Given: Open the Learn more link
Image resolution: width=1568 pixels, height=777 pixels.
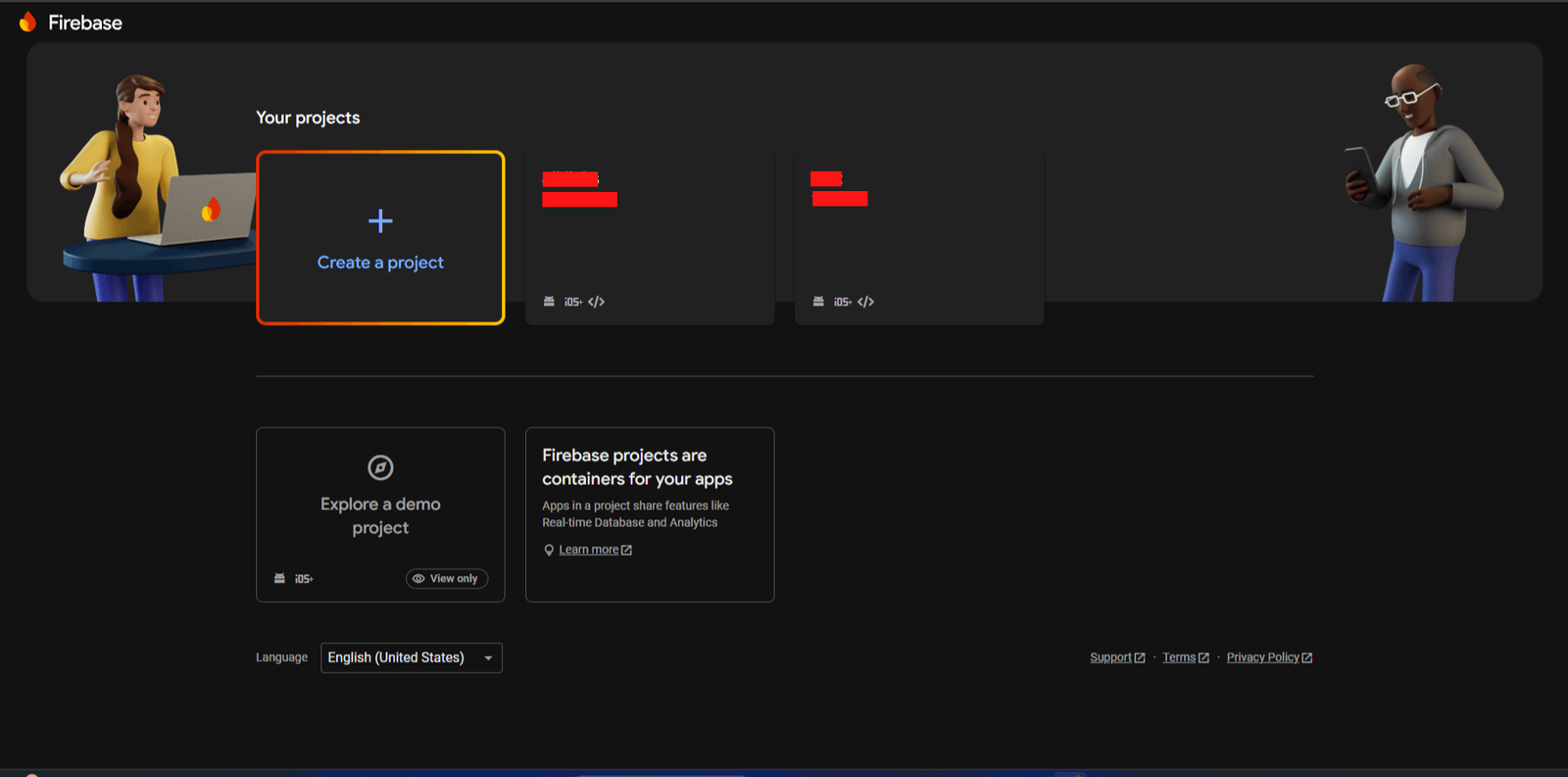Looking at the screenshot, I should (589, 550).
